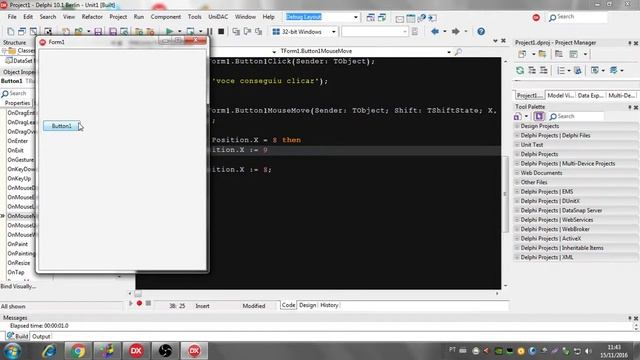Open the Back arrow history dropdown

[444, 31]
